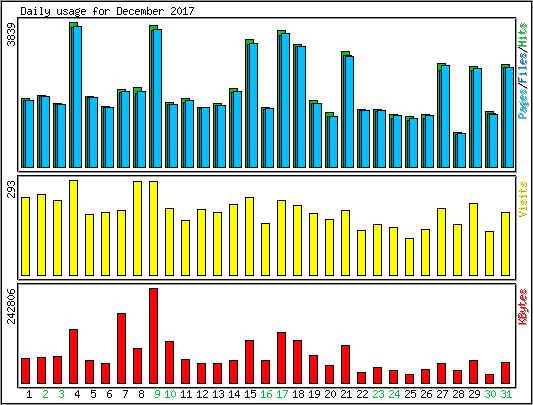
Task: Click day label 19 on the x-axis
Action: [x=314, y=394]
